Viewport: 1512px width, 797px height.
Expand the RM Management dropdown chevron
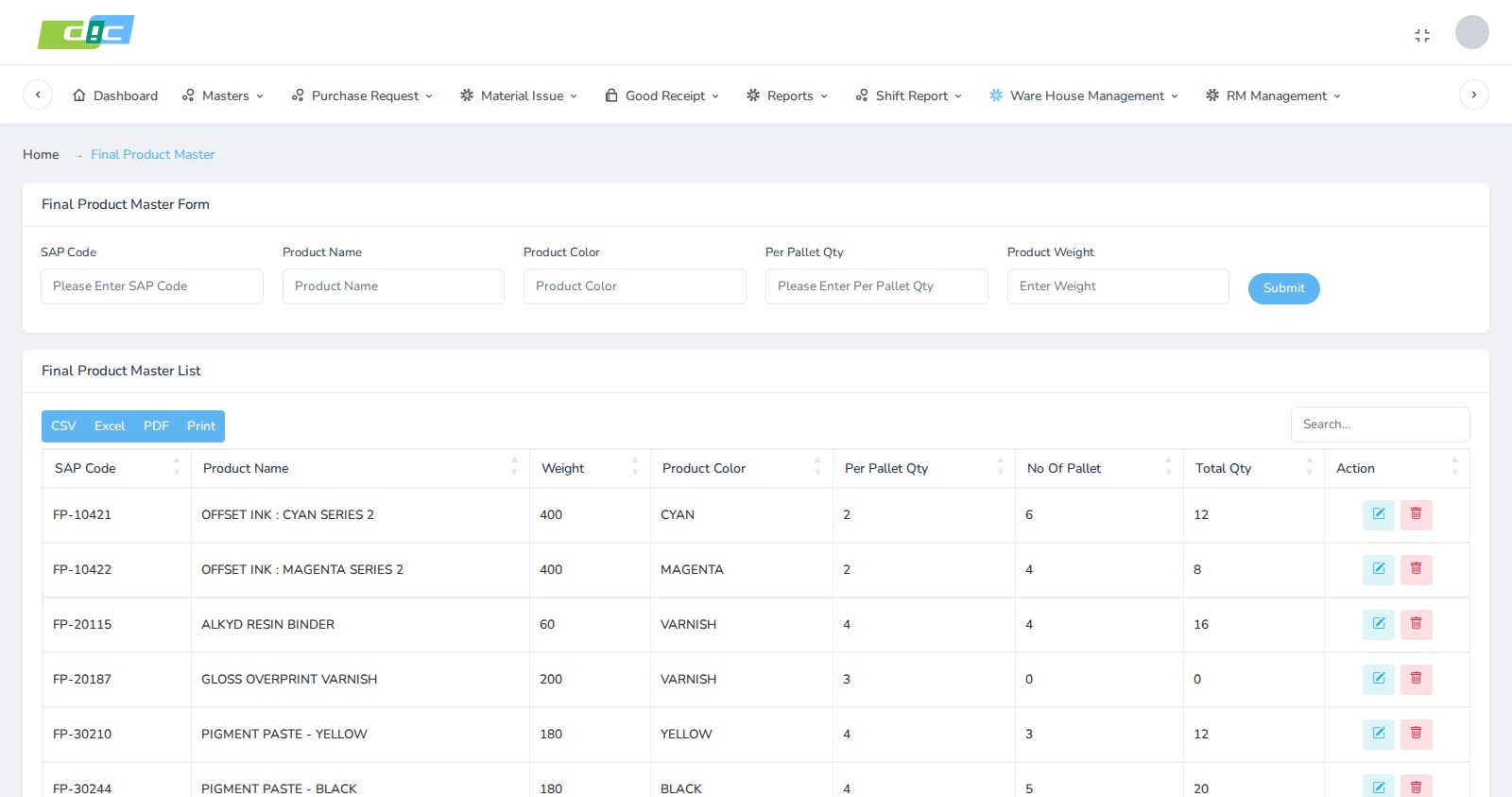(x=1337, y=96)
